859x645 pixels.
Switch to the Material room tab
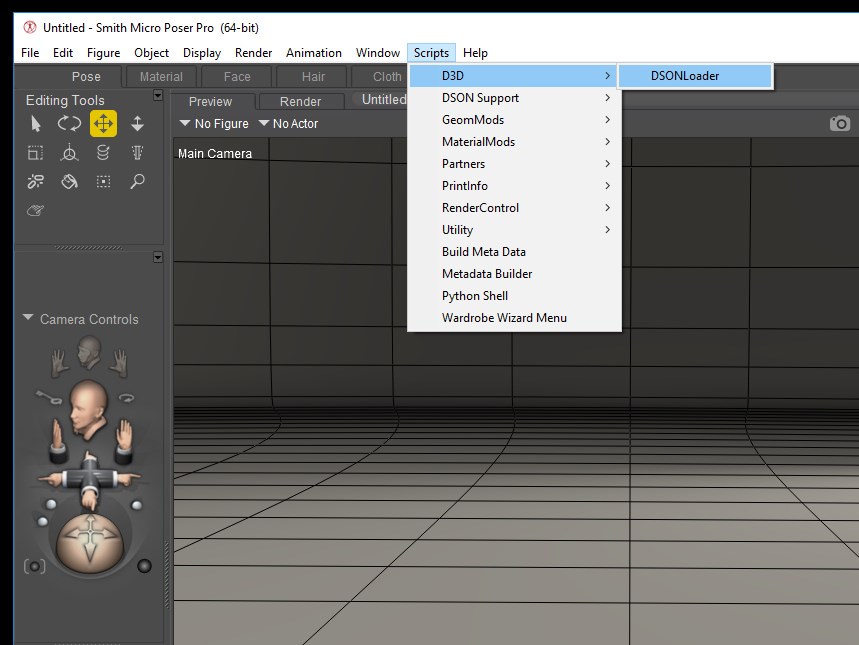pyautogui.click(x=161, y=77)
